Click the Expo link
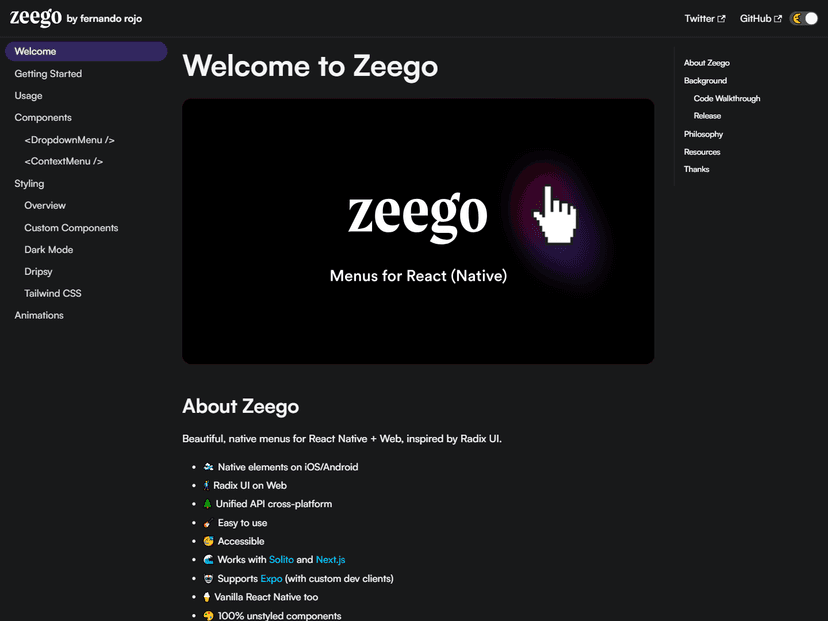This screenshot has width=828, height=621. [x=271, y=579]
